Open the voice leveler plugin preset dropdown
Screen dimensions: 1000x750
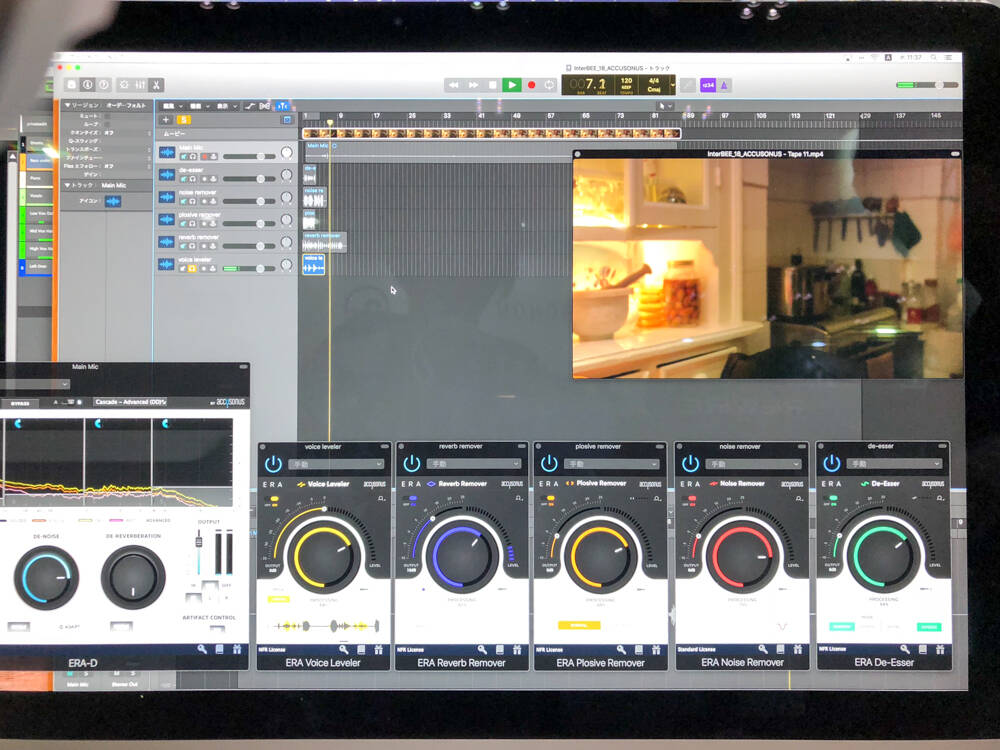pyautogui.click(x=336, y=464)
